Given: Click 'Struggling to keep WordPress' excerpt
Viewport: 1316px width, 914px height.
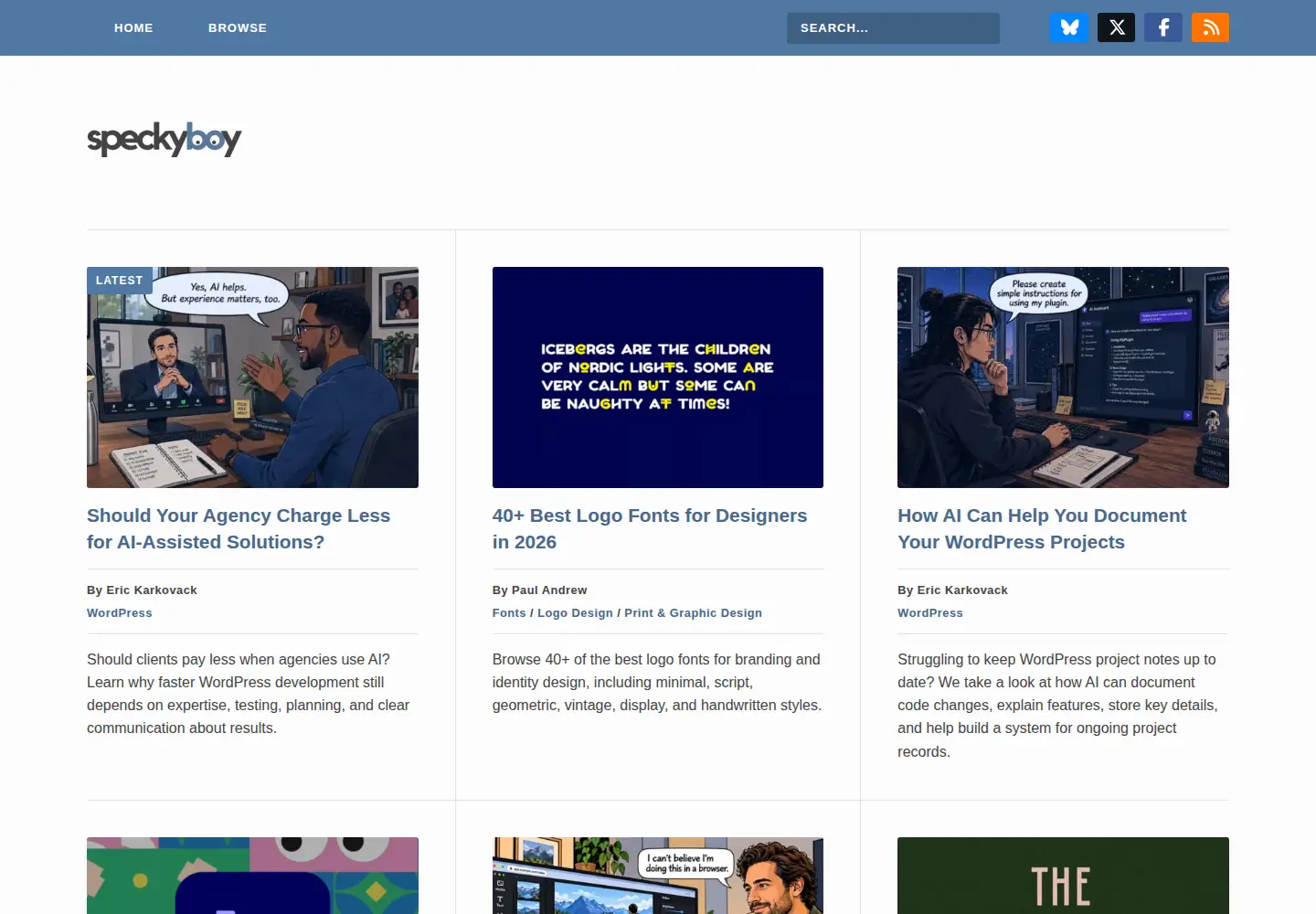Looking at the screenshot, I should click(x=1057, y=706).
